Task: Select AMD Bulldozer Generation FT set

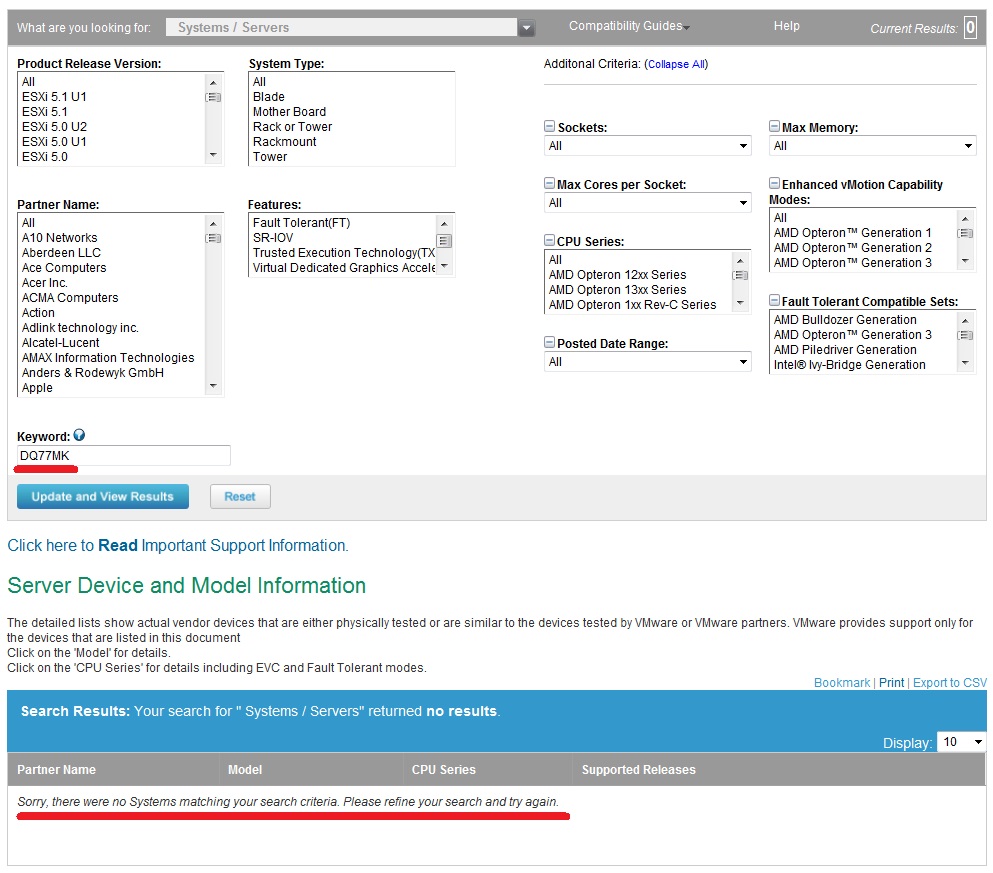Action: coord(845,320)
